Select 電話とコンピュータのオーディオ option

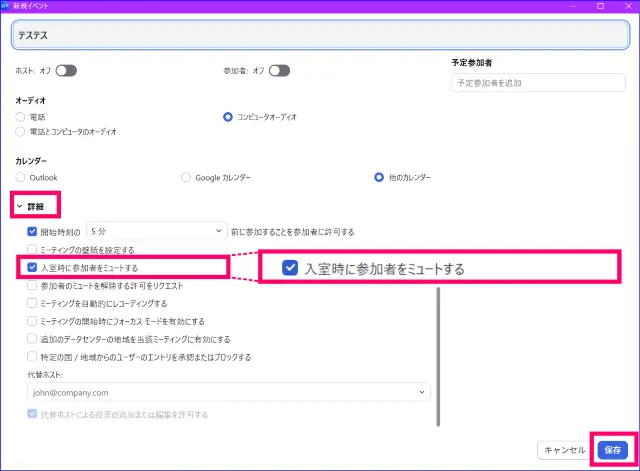tap(21, 132)
